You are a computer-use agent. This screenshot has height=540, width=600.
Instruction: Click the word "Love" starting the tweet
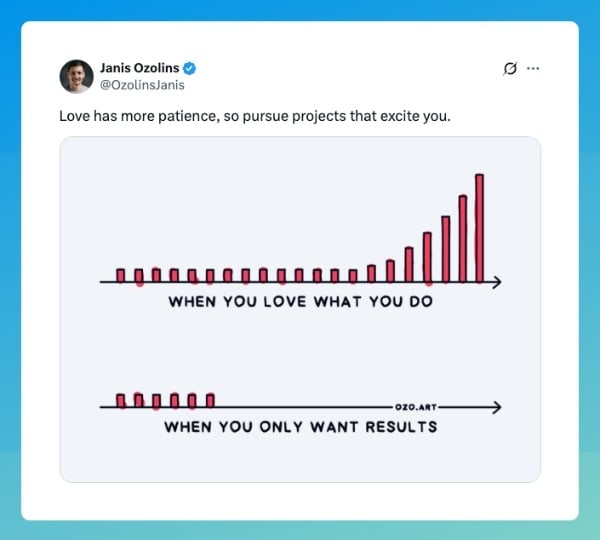click(x=73, y=116)
